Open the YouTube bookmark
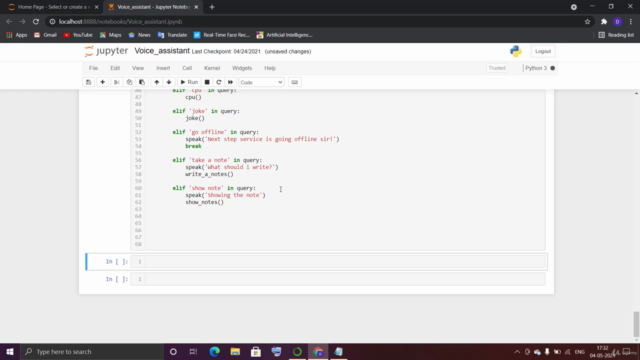 78,35
